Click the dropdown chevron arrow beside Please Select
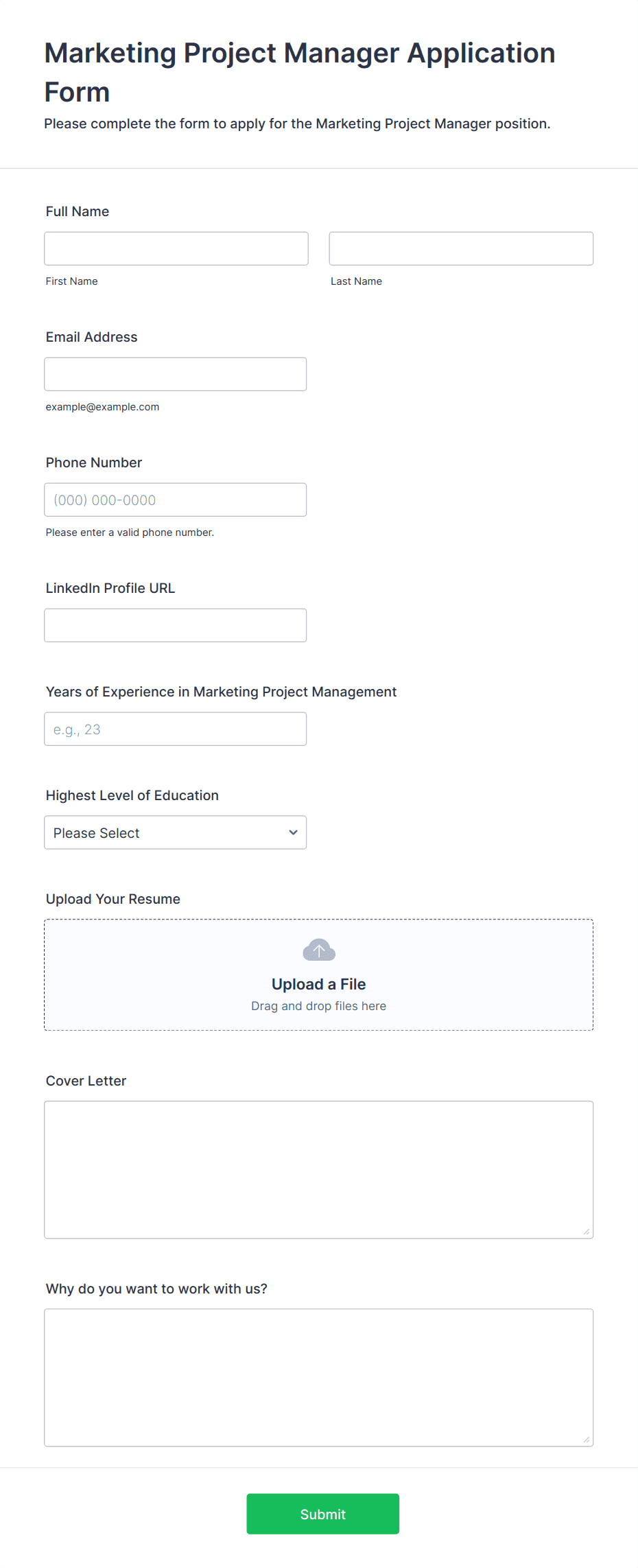 coord(293,832)
